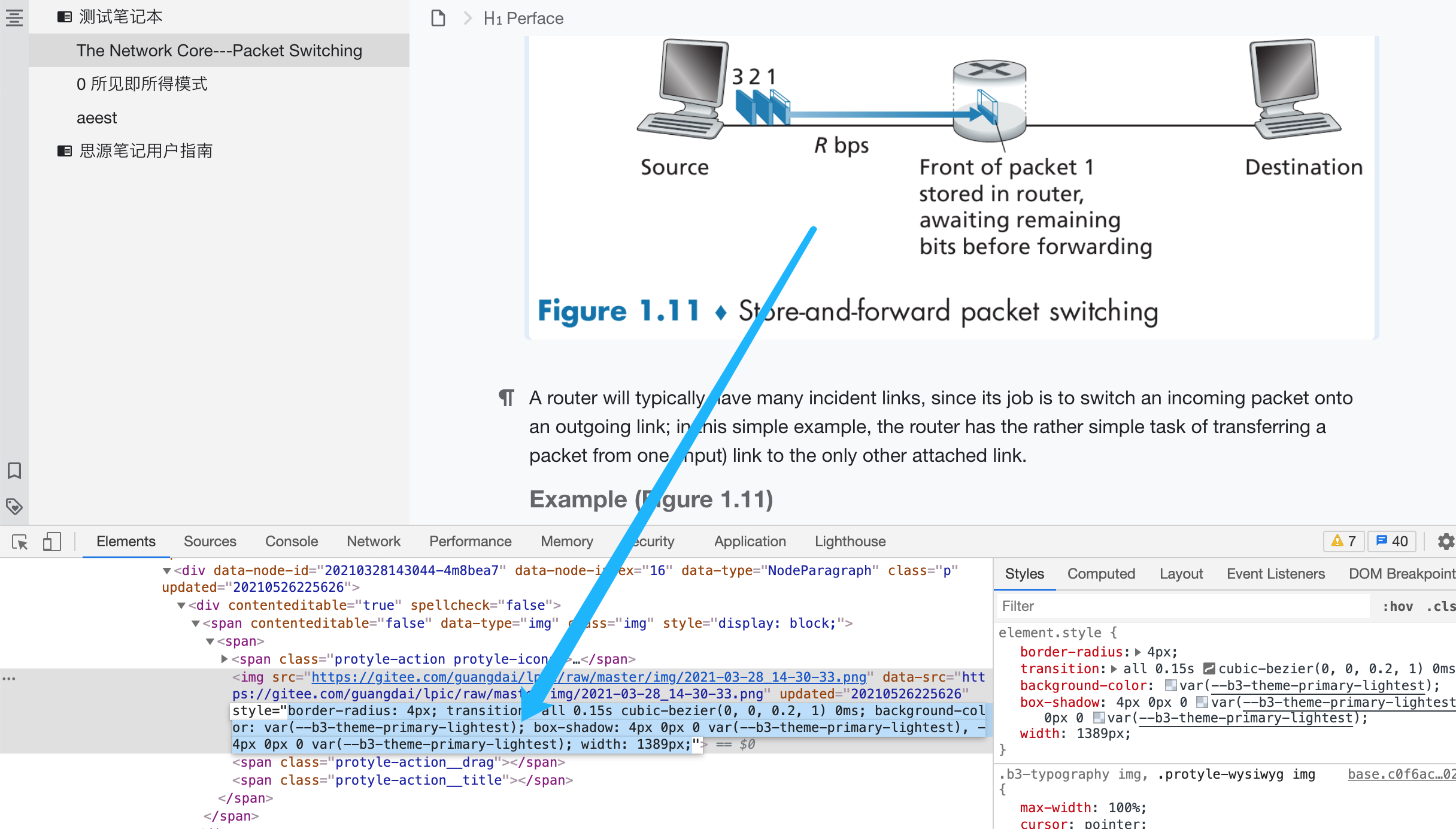Expand the transition property value arrow
The height and width of the screenshot is (829, 1456).
pos(1115,668)
